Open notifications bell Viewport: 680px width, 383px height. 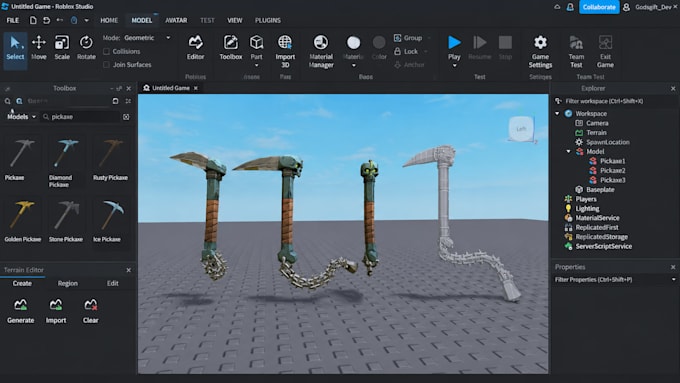pyautogui.click(x=570, y=7)
